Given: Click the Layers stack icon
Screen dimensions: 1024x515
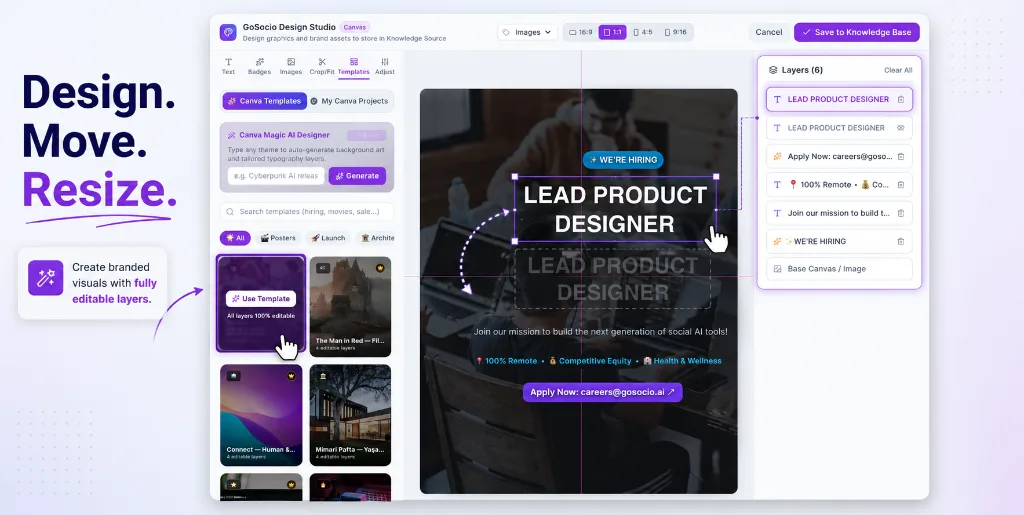Looking at the screenshot, I should (x=773, y=70).
